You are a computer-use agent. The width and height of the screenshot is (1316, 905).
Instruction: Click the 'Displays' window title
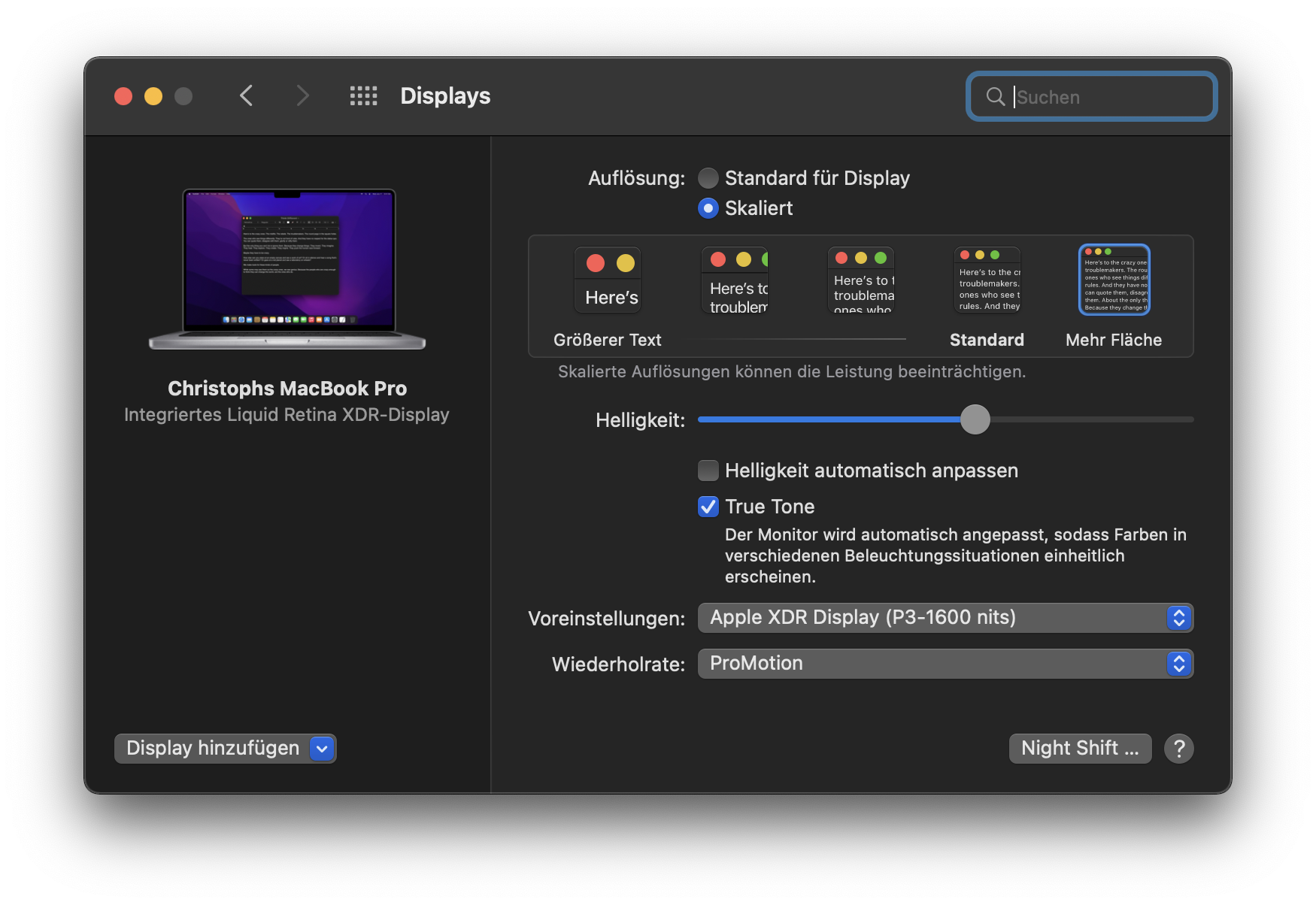point(445,96)
